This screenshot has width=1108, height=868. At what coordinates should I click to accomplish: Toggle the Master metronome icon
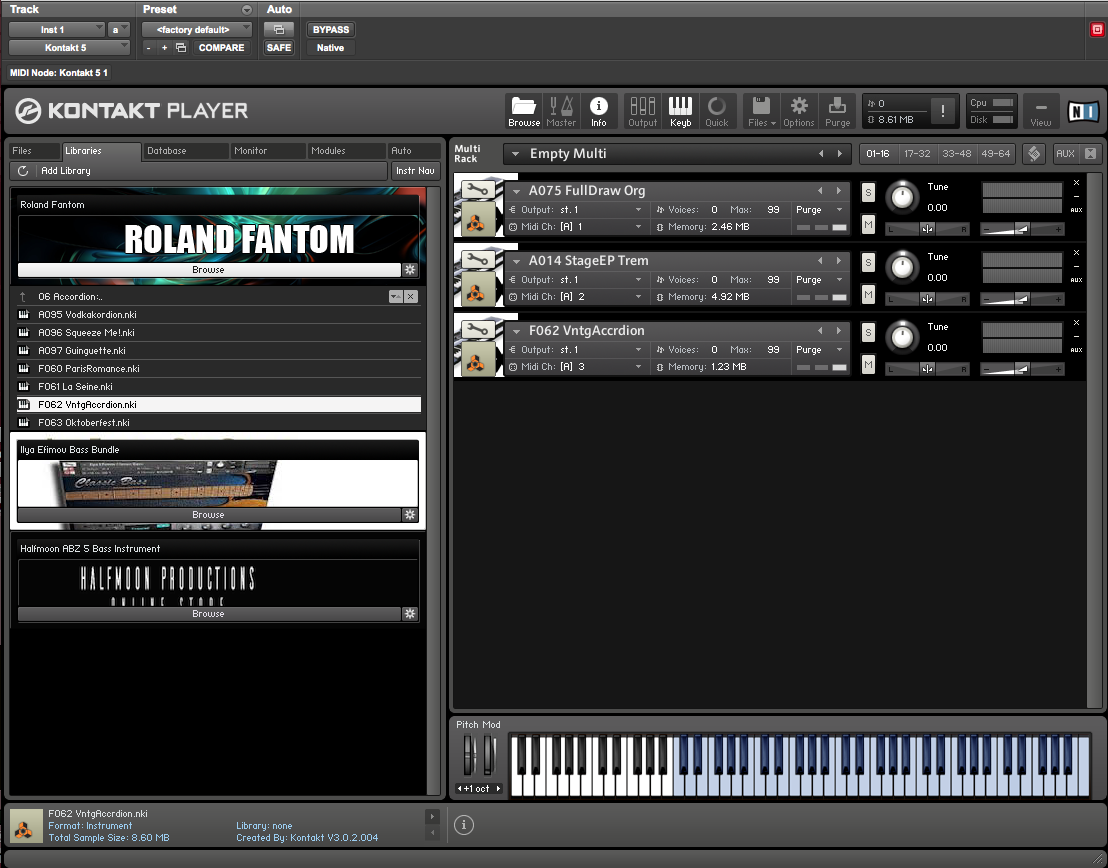(x=561, y=111)
